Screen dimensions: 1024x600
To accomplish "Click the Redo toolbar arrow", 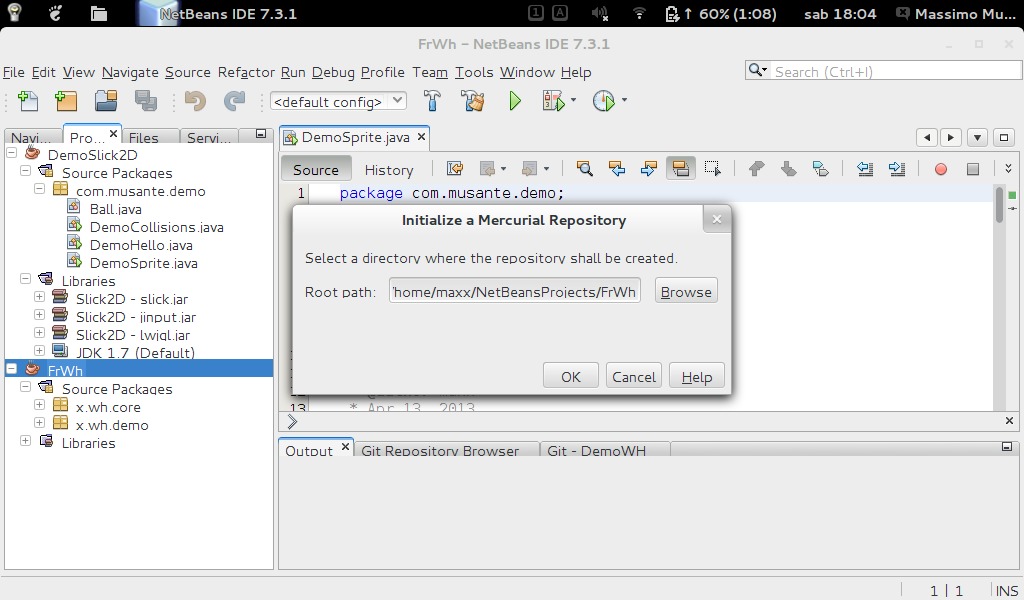I will [x=234, y=101].
